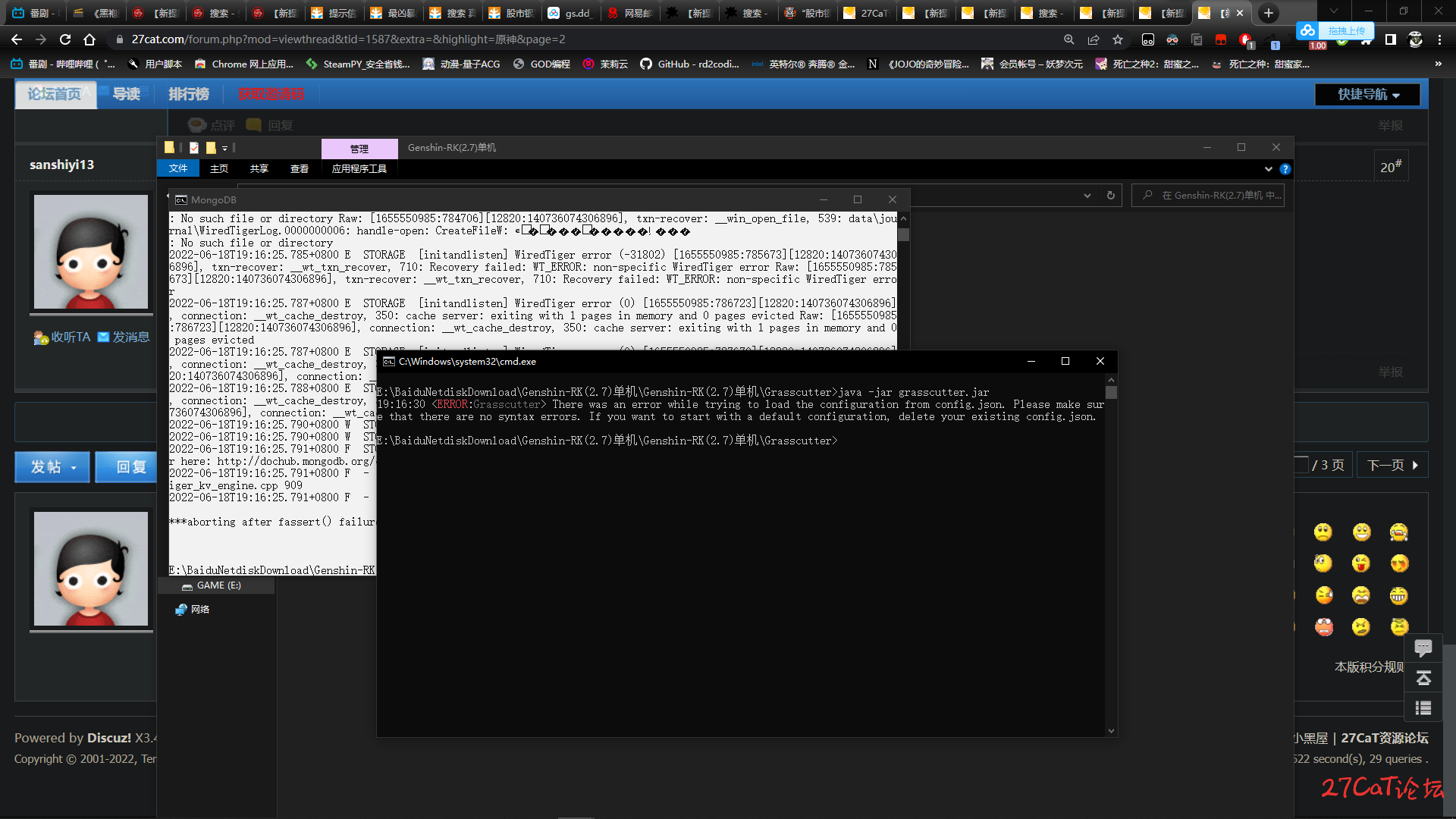The image size is (1456, 819).
Task: Expand Explorer quick access toolbar dropdown
Action: (x=225, y=148)
